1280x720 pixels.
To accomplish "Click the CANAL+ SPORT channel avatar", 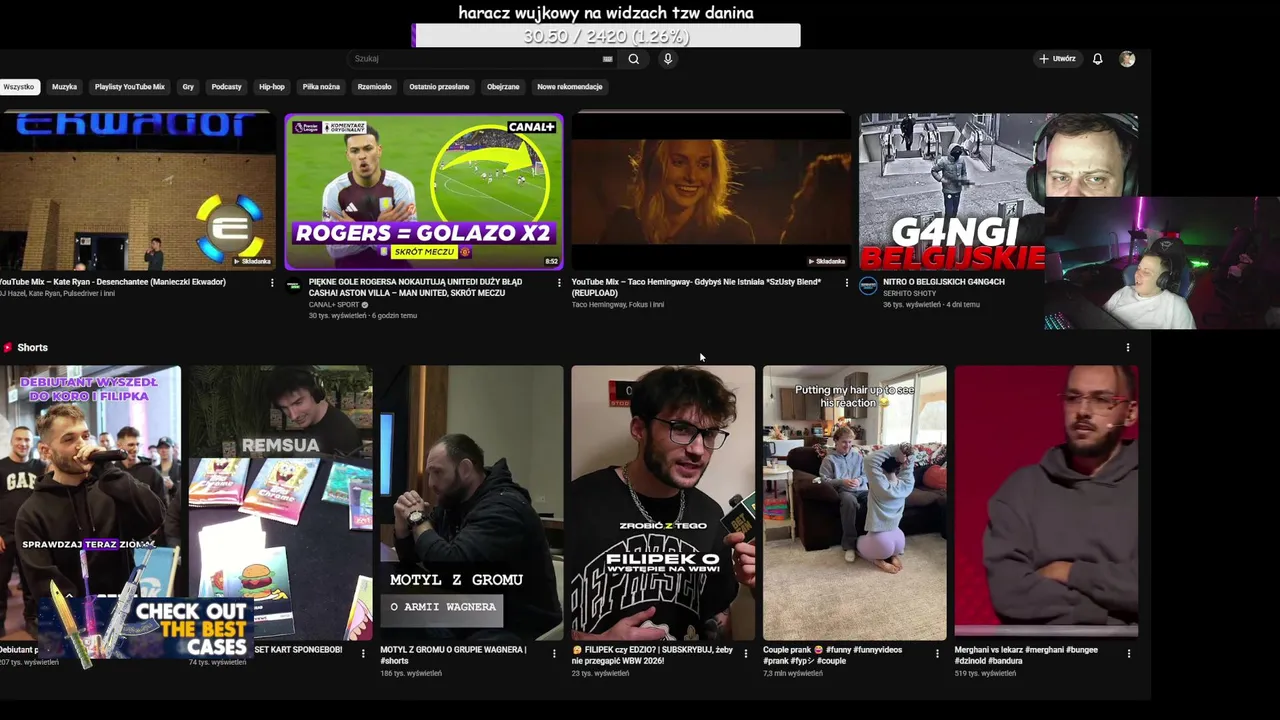I will [293, 286].
